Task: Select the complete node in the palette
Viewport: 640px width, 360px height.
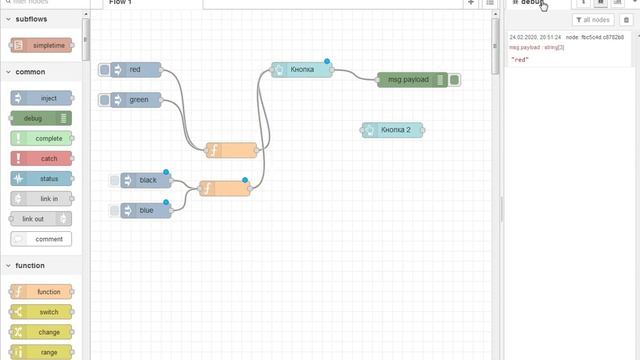Action: click(x=41, y=138)
